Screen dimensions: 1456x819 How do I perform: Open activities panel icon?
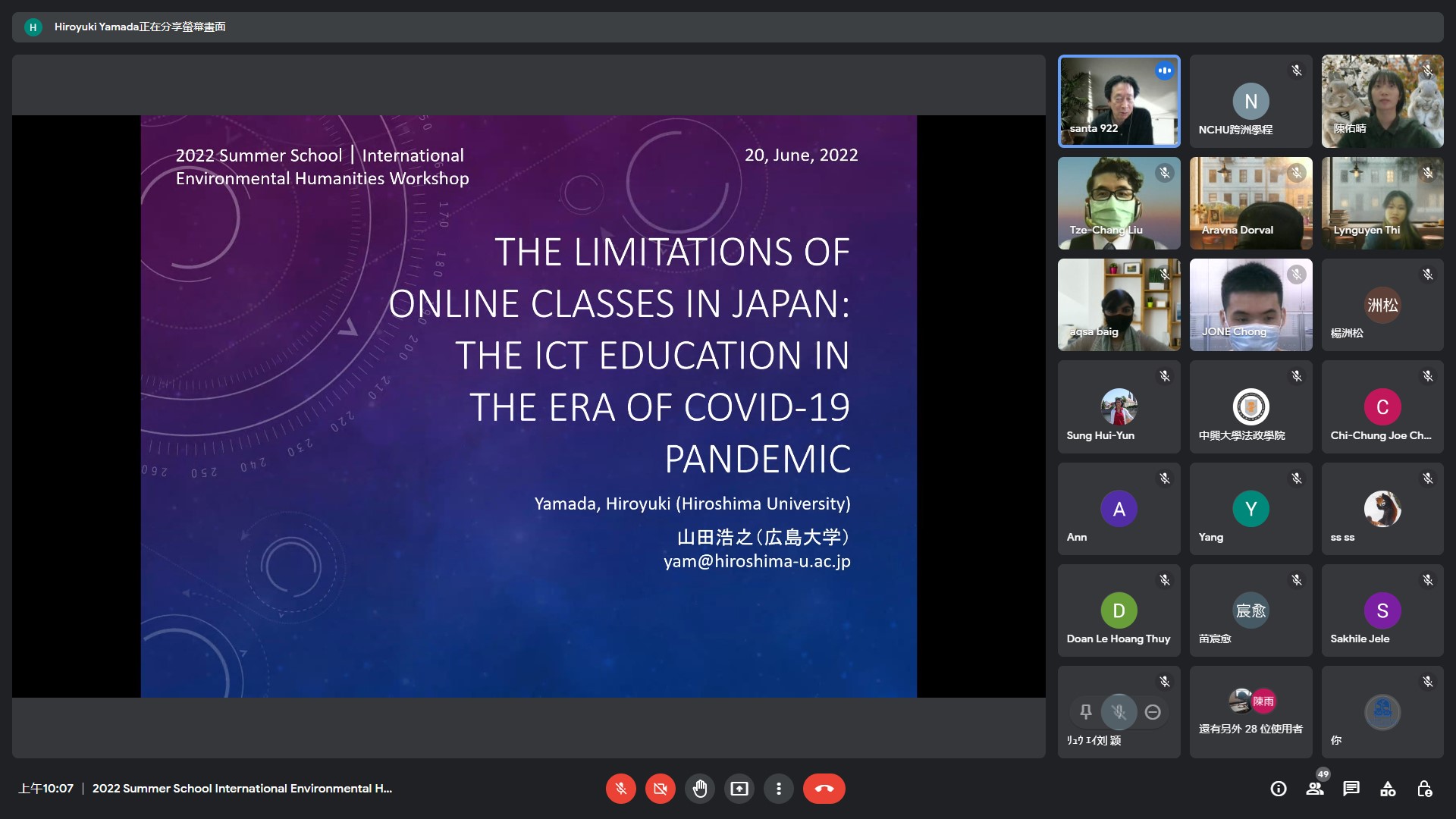pyautogui.click(x=1388, y=789)
